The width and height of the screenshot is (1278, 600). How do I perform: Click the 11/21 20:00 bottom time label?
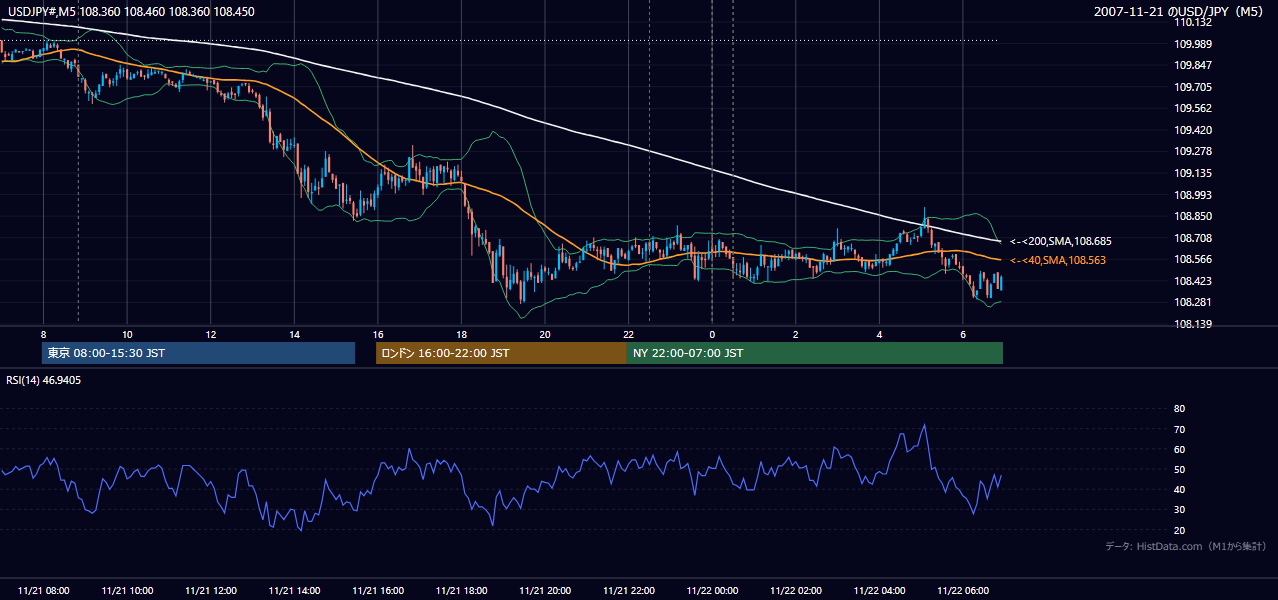pos(545,591)
